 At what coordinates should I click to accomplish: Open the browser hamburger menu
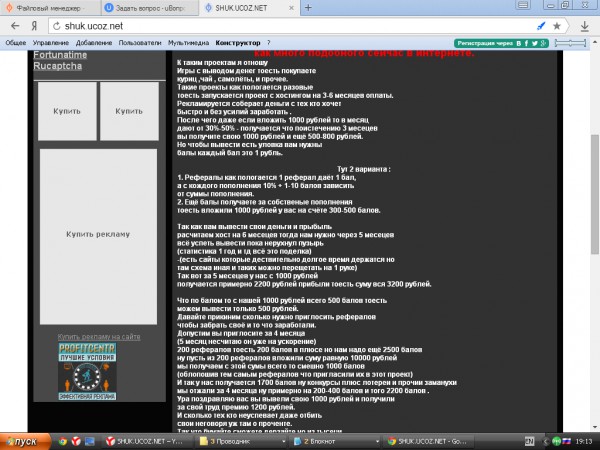(x=523, y=5)
